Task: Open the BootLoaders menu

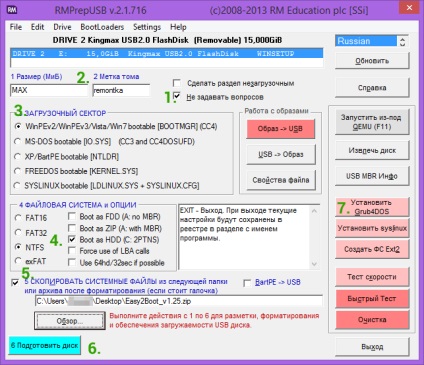Action: [x=102, y=27]
